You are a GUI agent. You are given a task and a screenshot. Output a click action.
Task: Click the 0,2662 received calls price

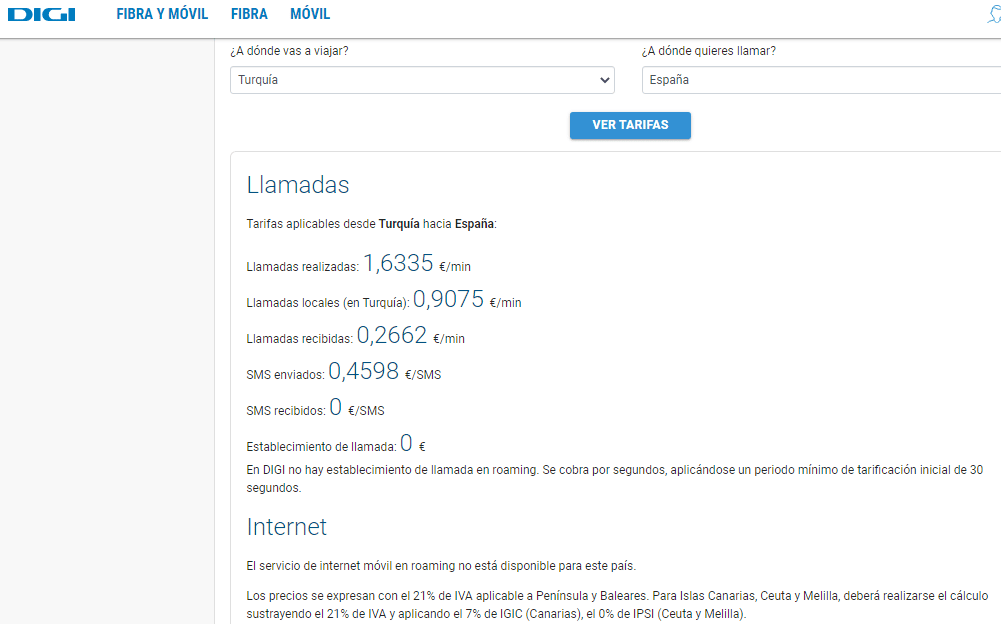(x=392, y=336)
